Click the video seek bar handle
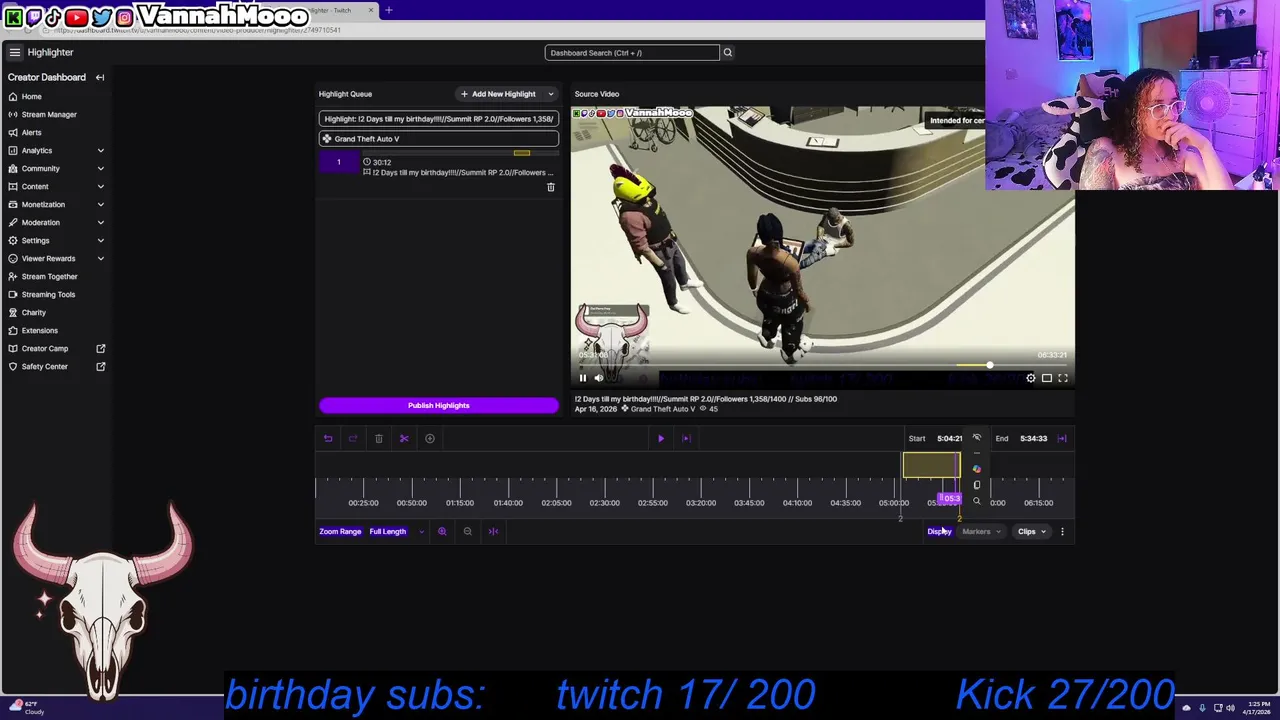 (989, 365)
